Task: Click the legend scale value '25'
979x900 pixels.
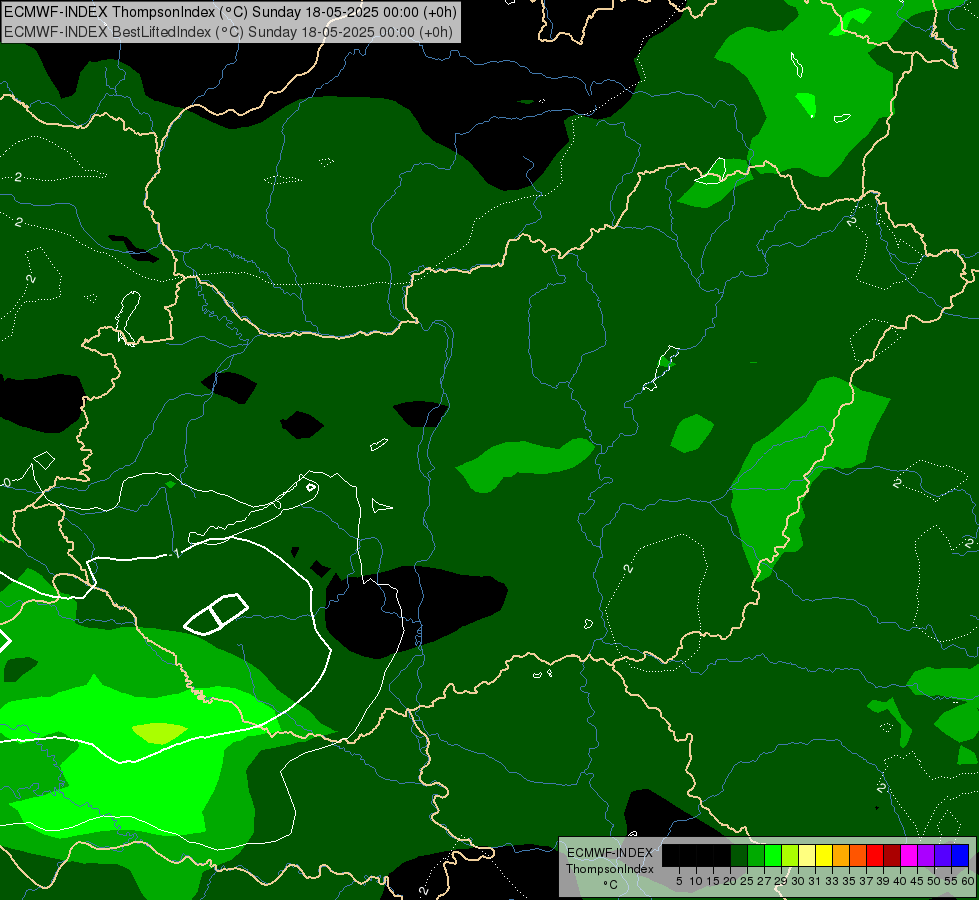Action: pos(747,881)
